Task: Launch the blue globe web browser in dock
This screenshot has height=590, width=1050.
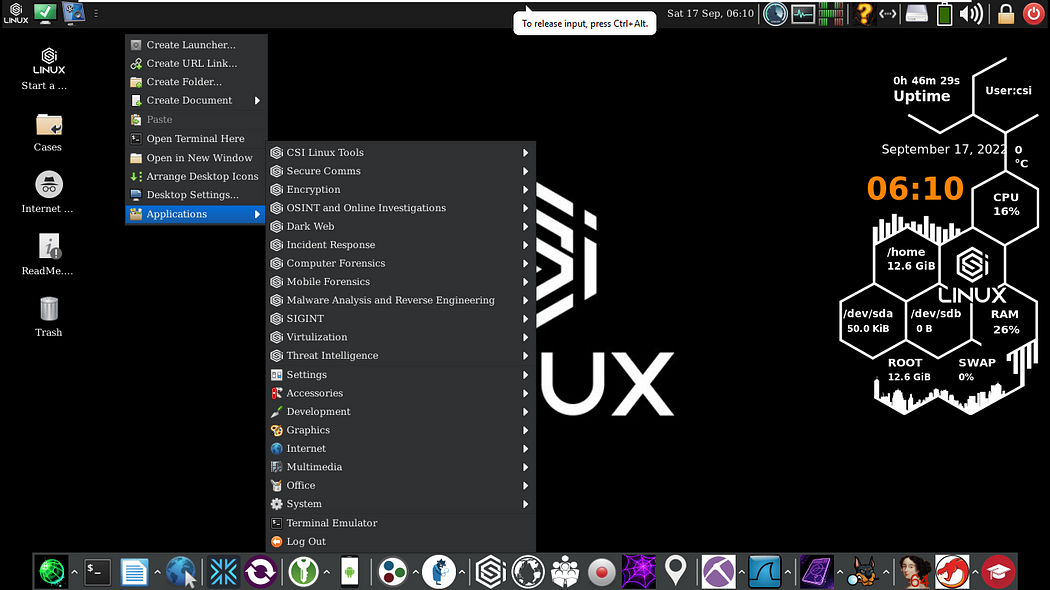Action: pos(181,573)
